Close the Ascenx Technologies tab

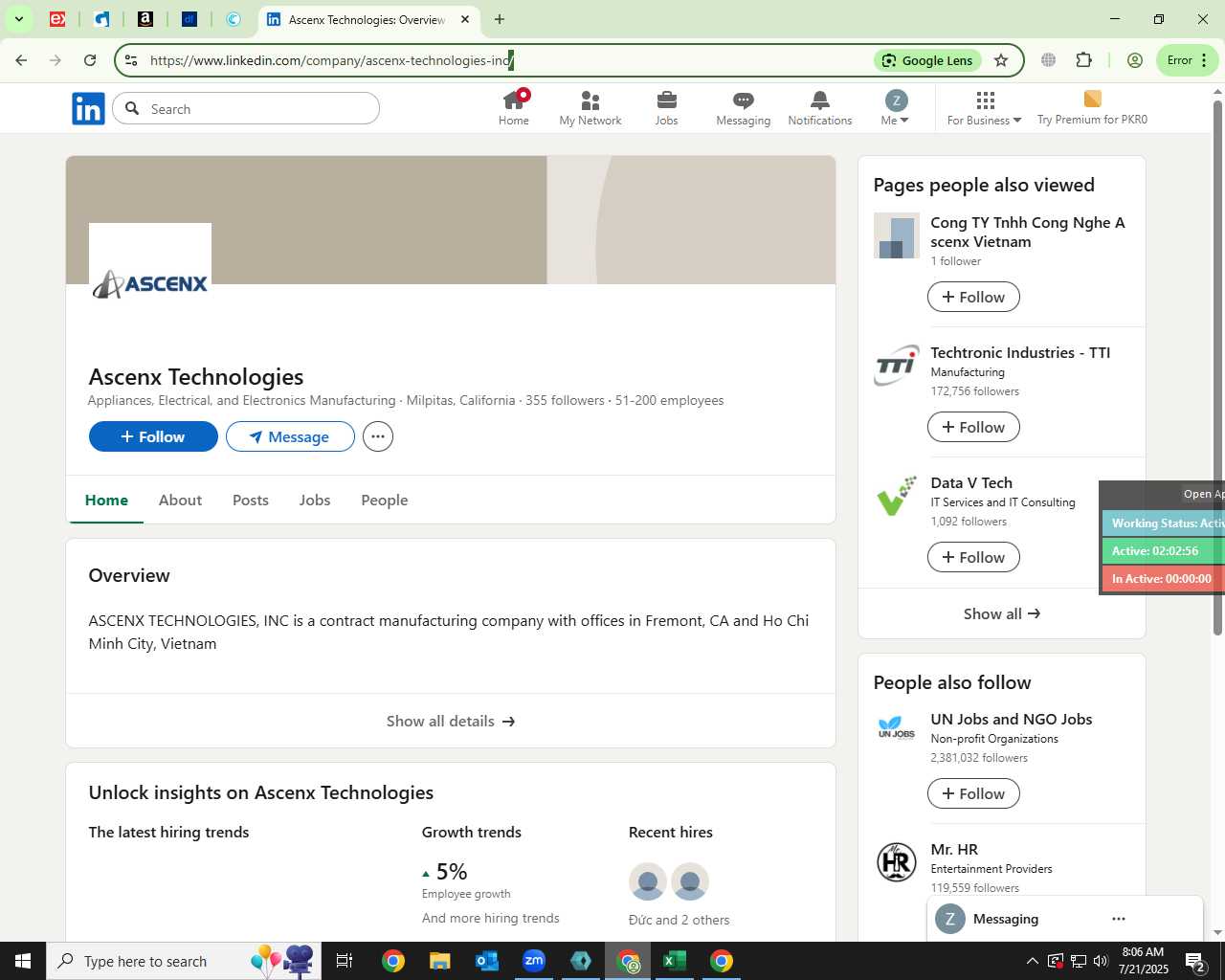pyautogui.click(x=465, y=19)
